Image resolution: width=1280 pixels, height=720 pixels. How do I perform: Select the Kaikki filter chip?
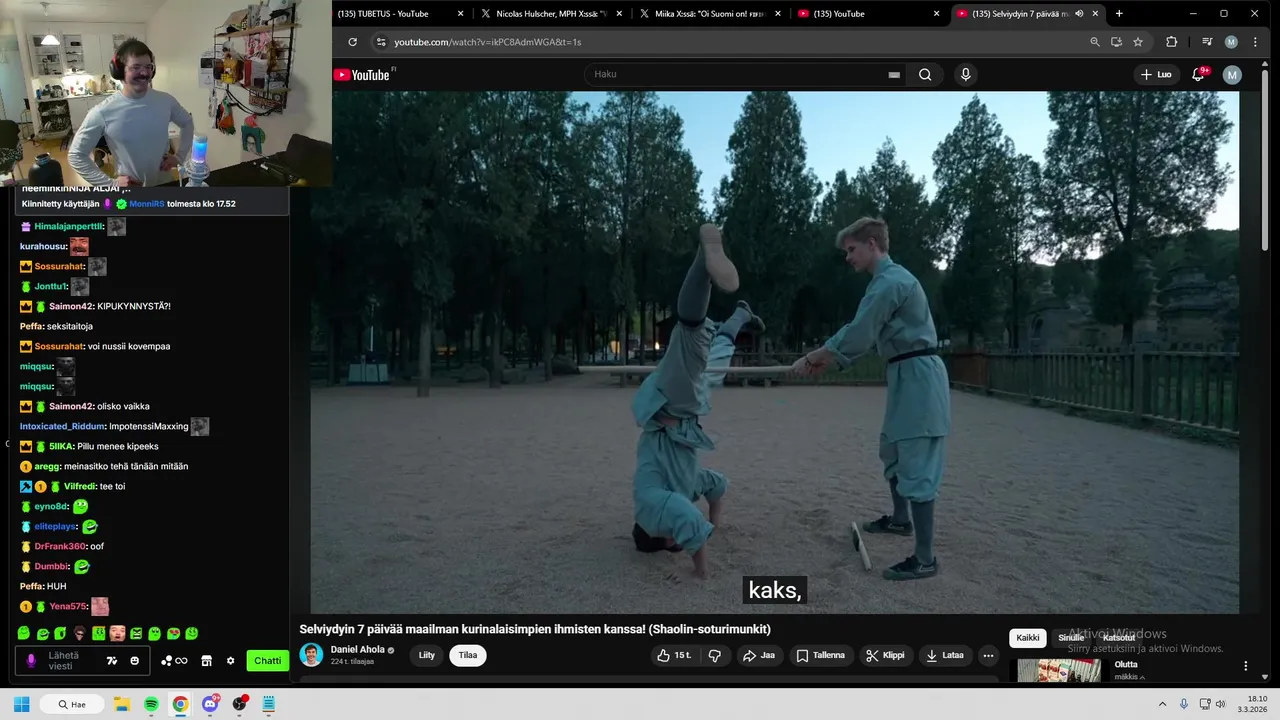pos(1028,638)
